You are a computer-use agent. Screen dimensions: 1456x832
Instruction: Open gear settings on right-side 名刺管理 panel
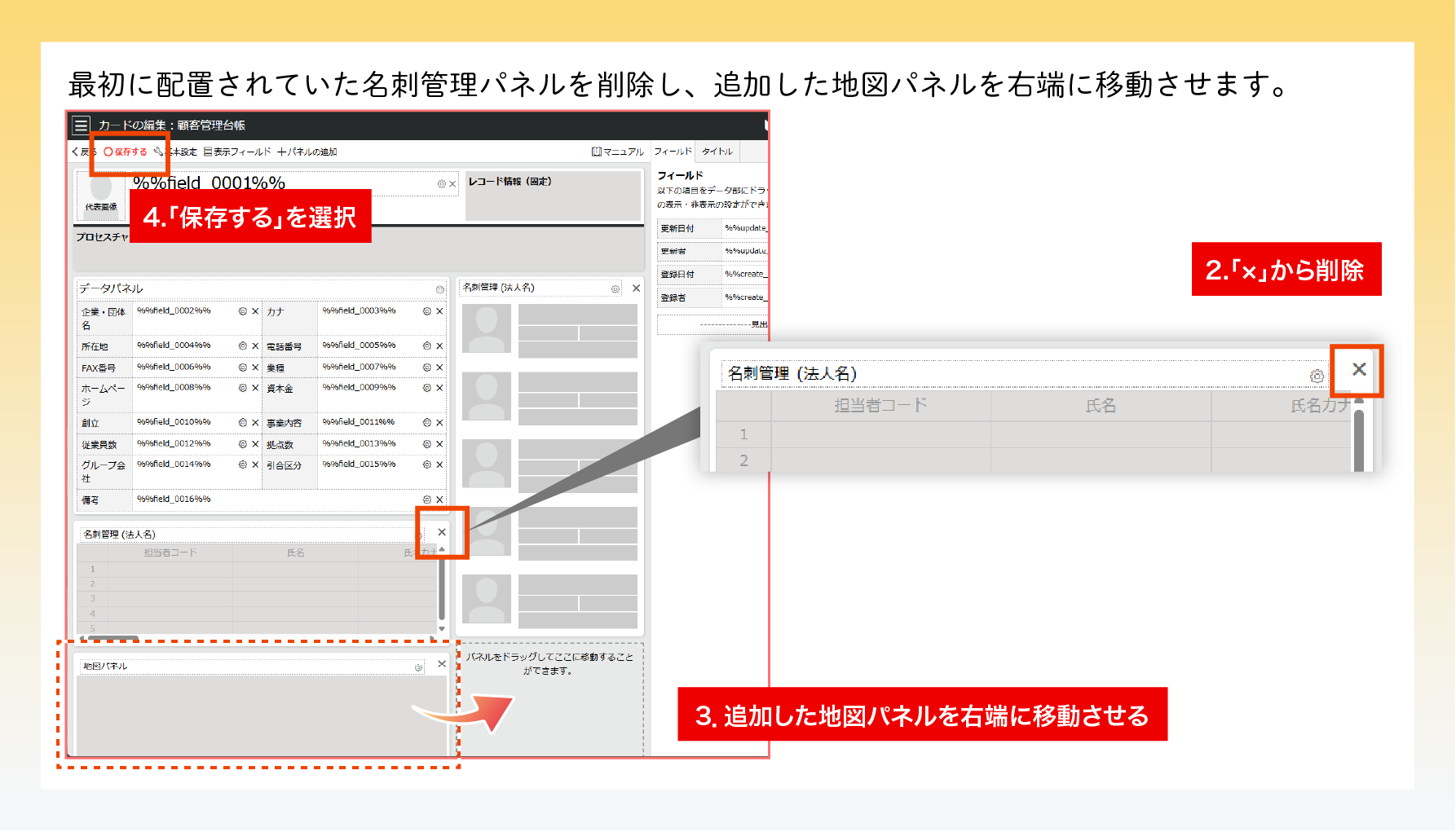615,289
